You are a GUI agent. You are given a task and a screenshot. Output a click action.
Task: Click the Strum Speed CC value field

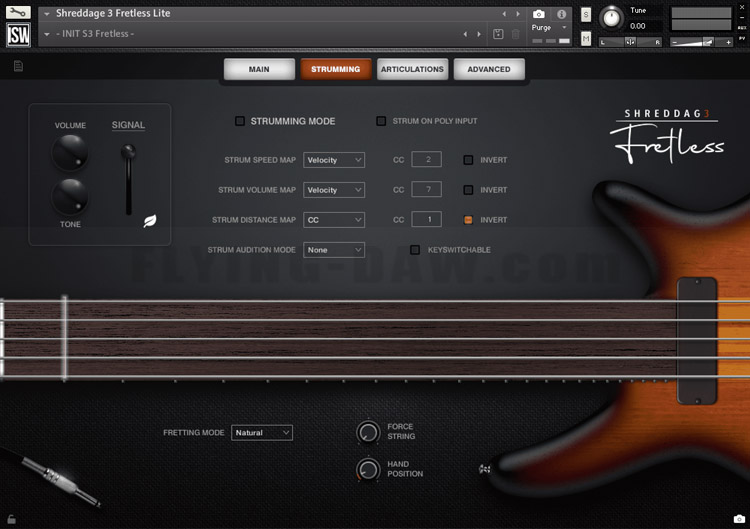coord(427,159)
